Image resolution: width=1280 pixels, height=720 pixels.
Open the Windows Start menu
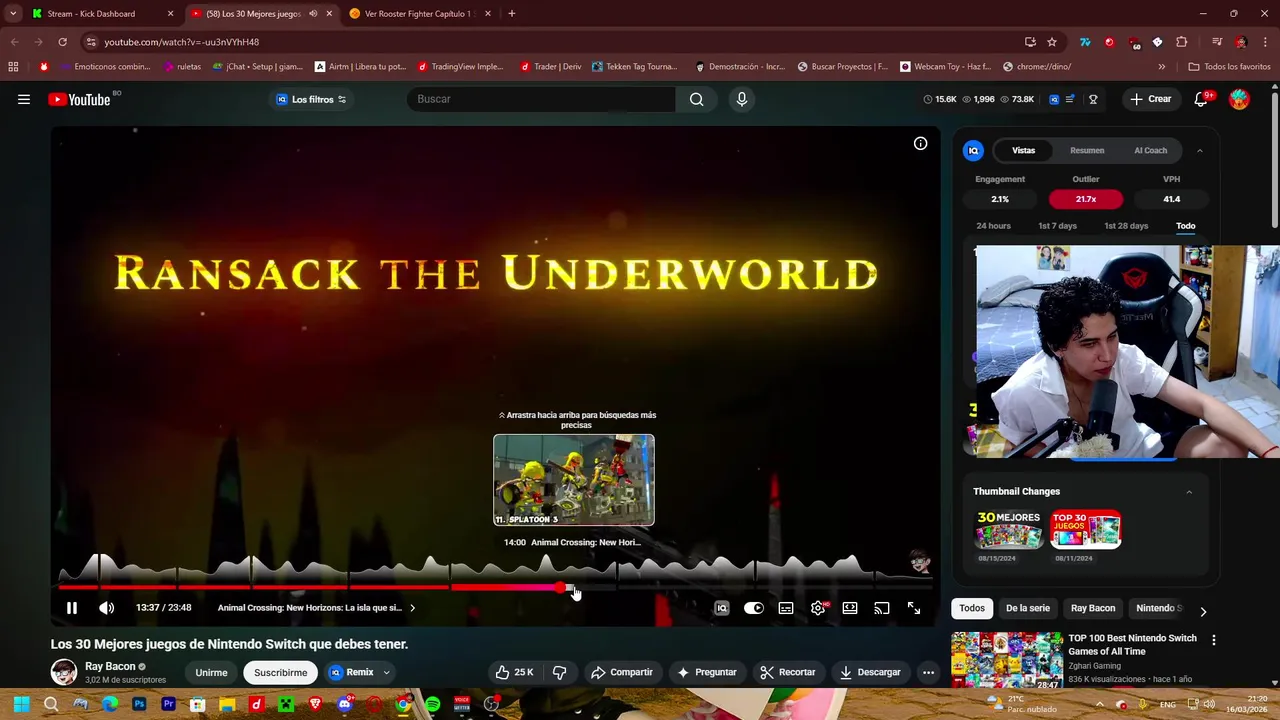[x=21, y=704]
